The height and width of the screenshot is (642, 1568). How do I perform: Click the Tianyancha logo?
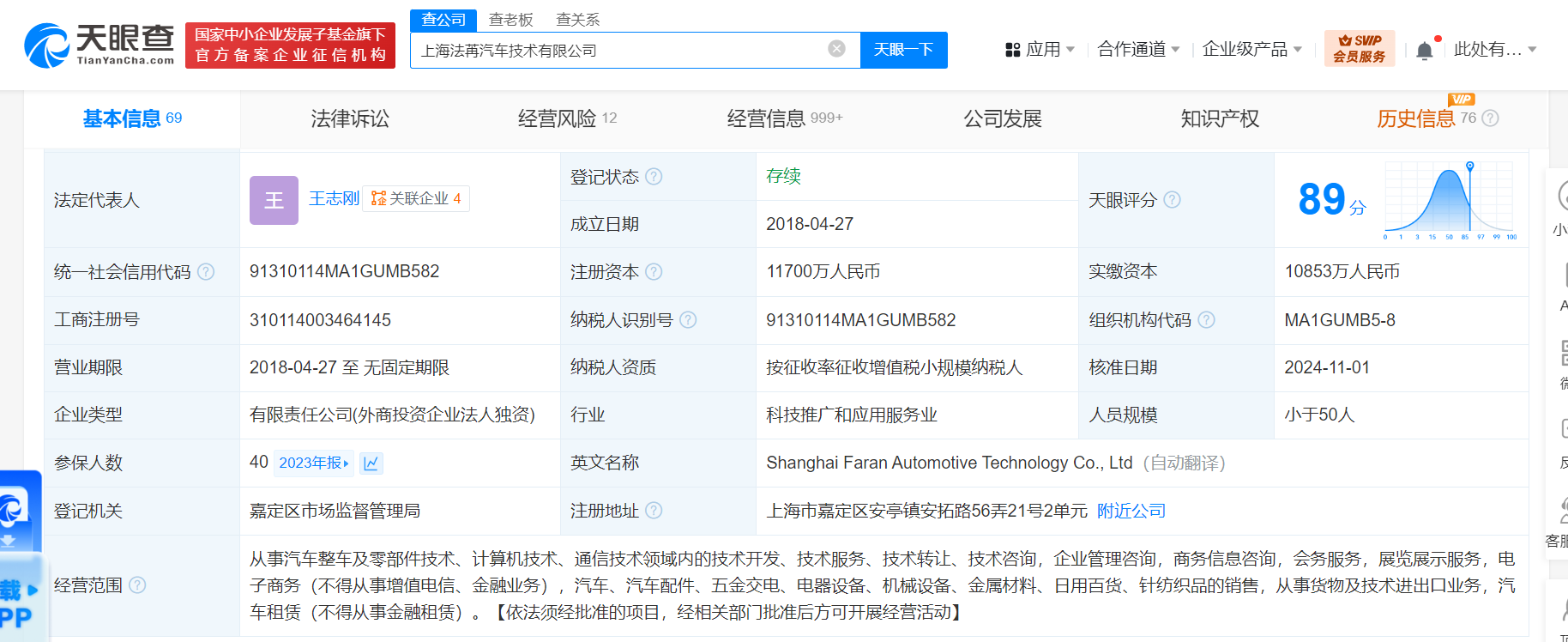coord(99,45)
